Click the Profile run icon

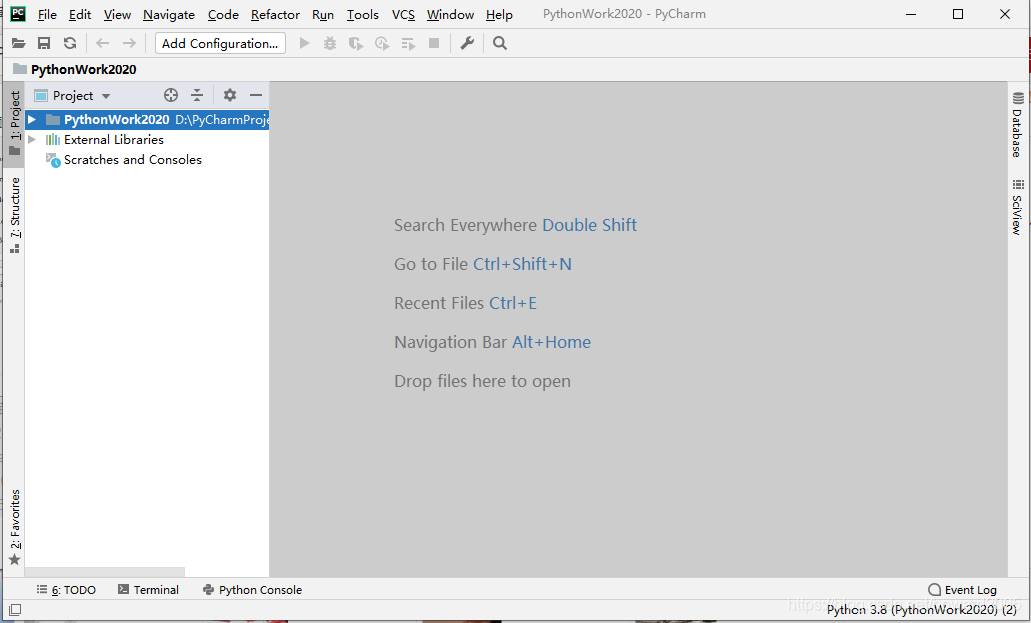click(382, 43)
